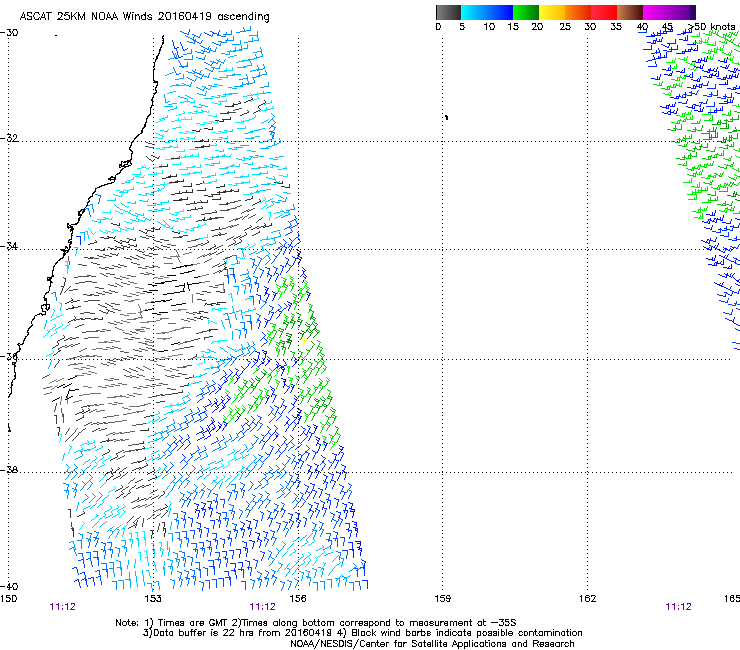Click the '25' legend scale label
The image size is (740, 650).
coord(565,27)
